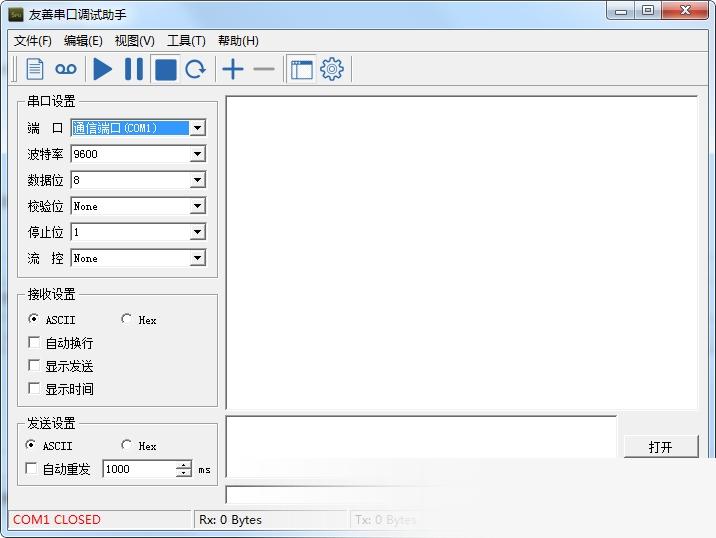Maximize the 友善串口调试助手 window
Image resolution: width=716 pixels, height=538 pixels.
click(648, 11)
